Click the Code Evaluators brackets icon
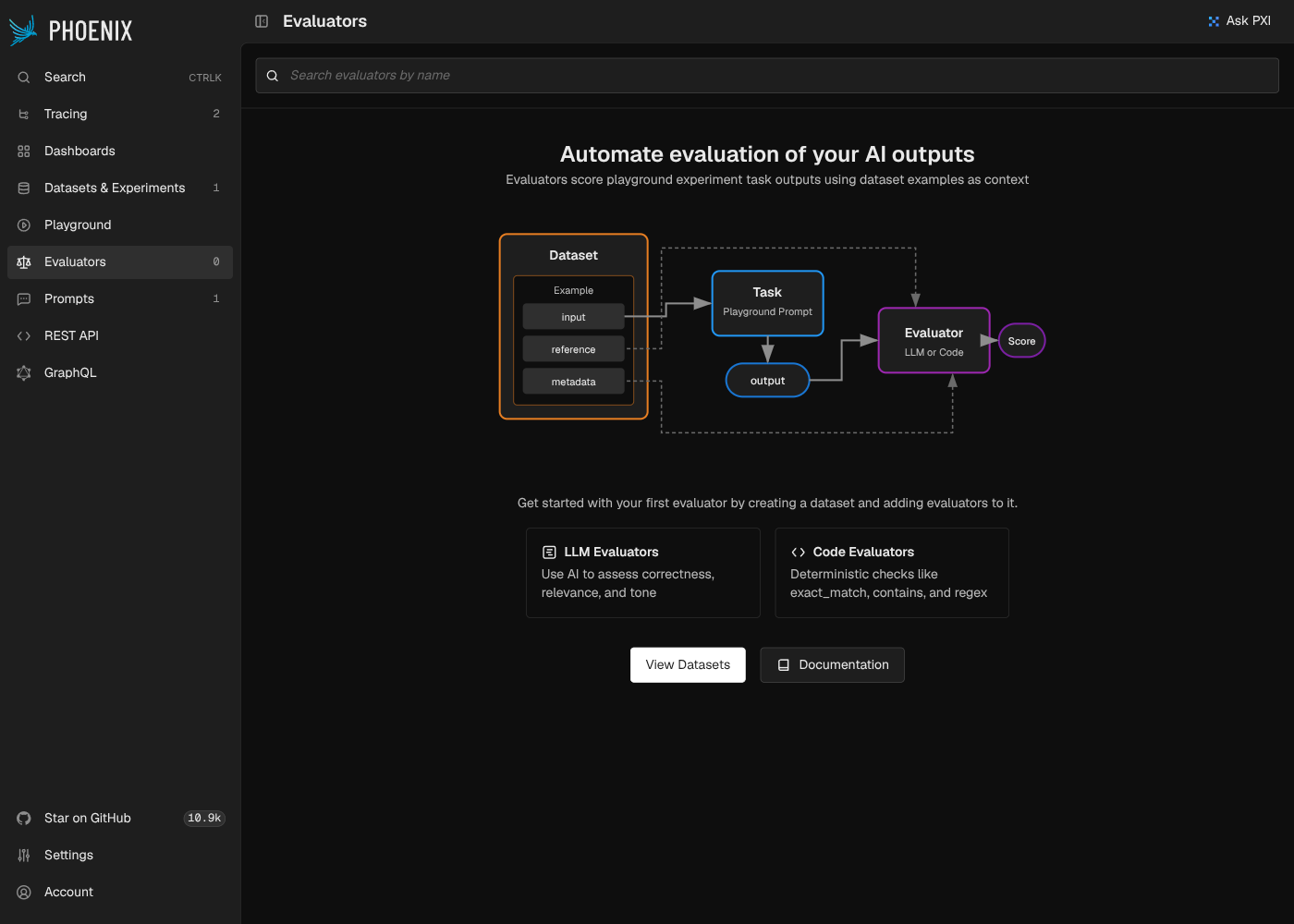 (798, 552)
